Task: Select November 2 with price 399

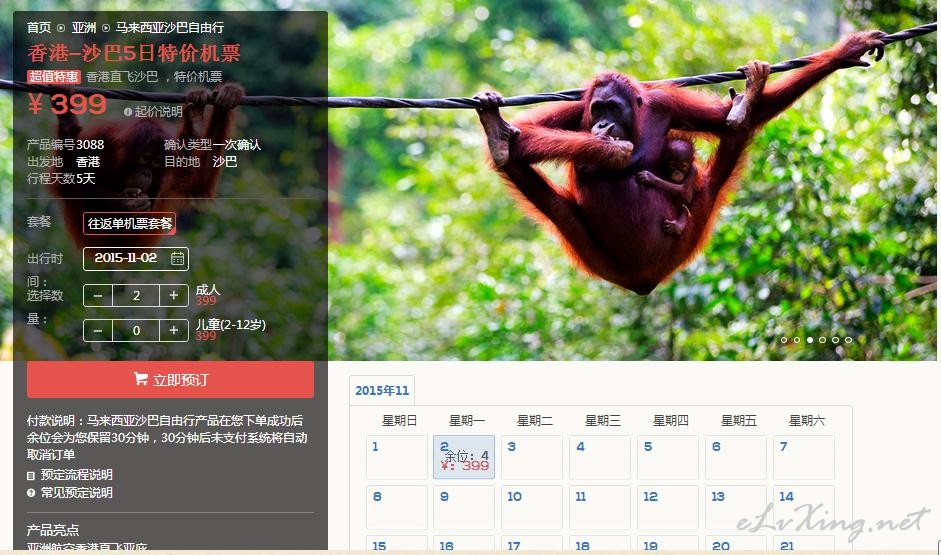Action: pyautogui.click(x=464, y=457)
